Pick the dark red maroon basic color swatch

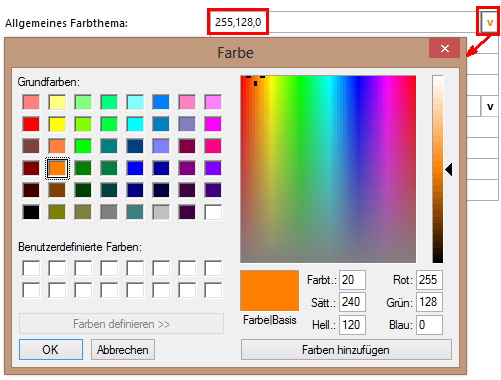31,168
